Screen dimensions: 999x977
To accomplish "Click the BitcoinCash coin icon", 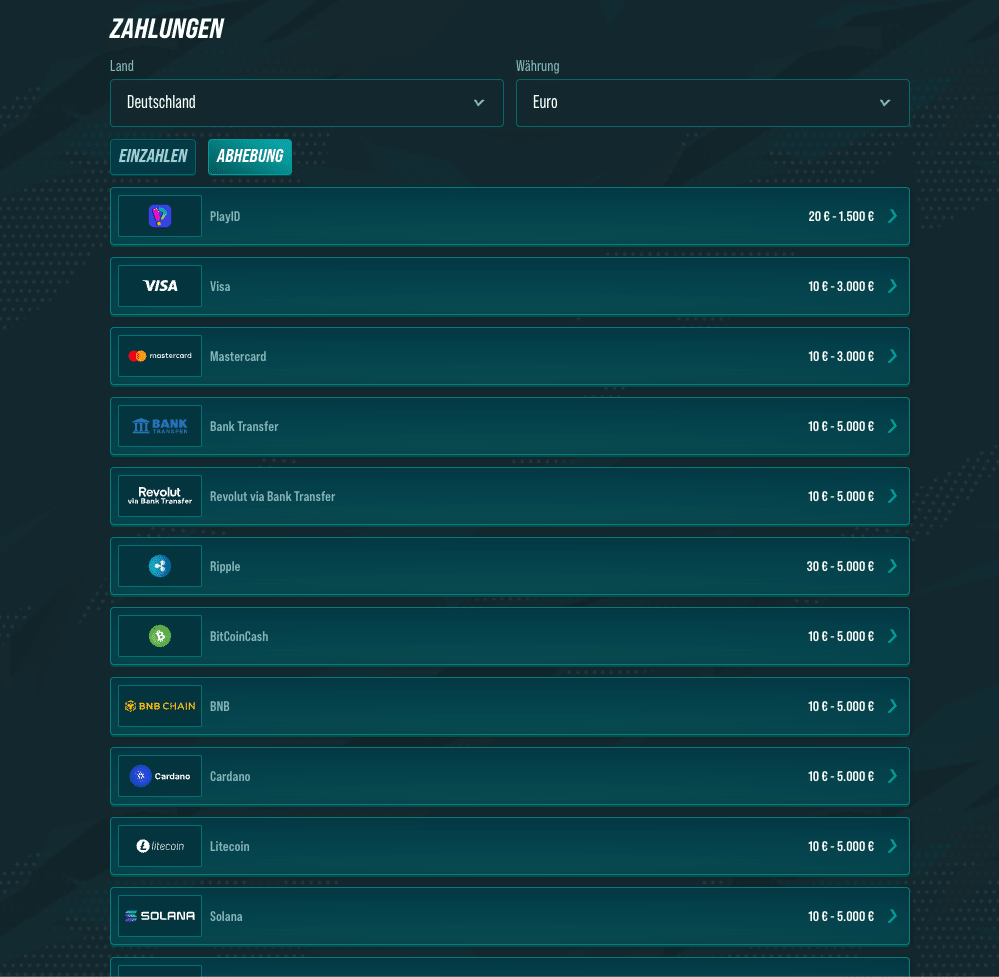I will click(160, 636).
